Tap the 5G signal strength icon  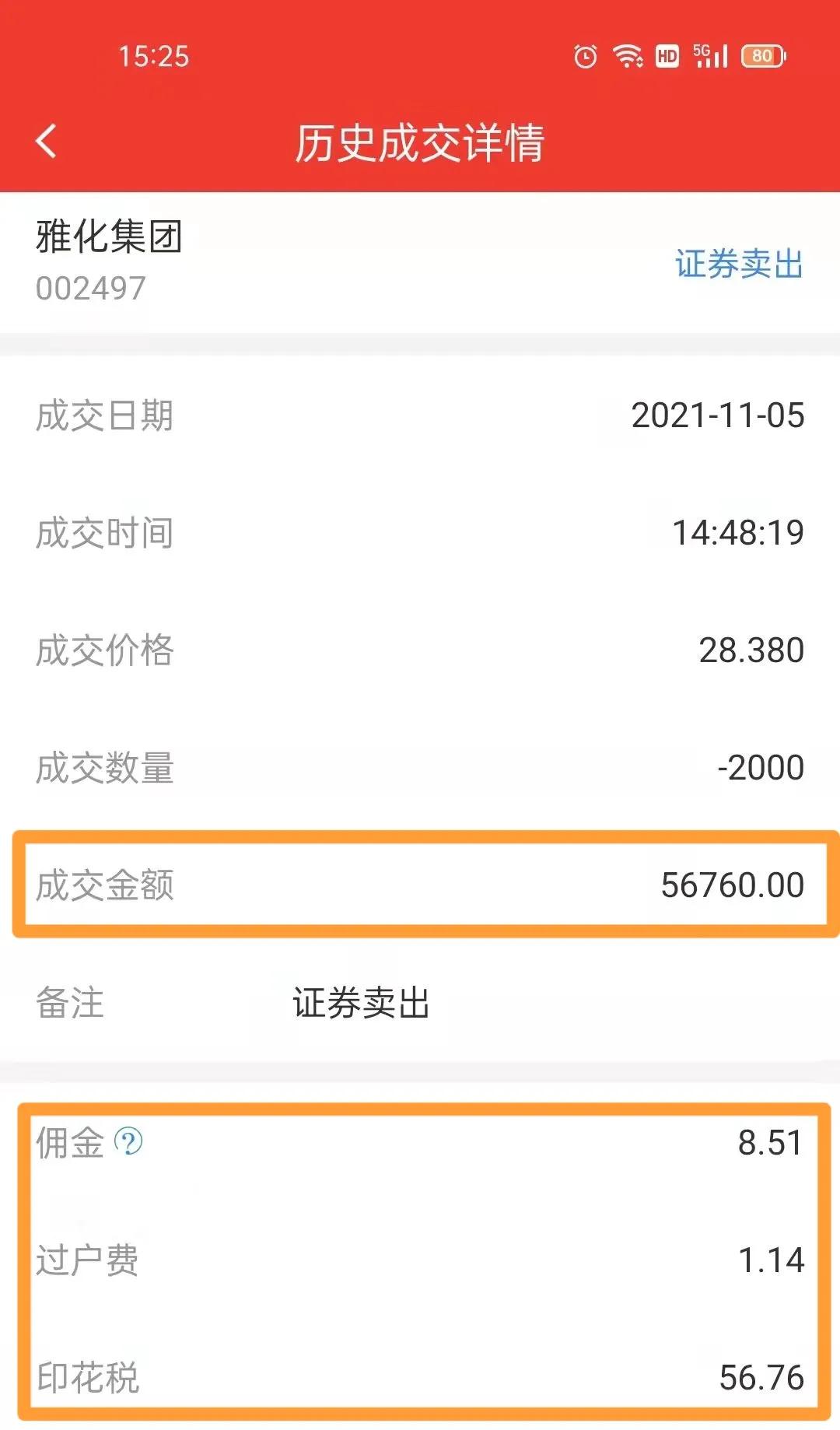click(x=711, y=56)
